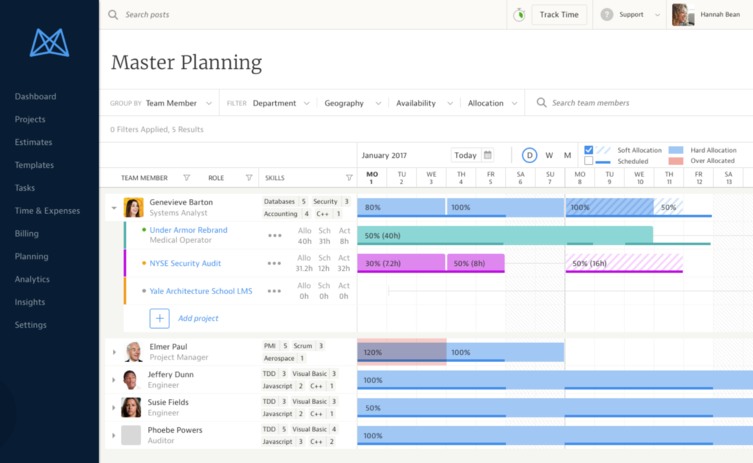Select the D day view toggle
The width and height of the screenshot is (753, 463).
coord(529,155)
